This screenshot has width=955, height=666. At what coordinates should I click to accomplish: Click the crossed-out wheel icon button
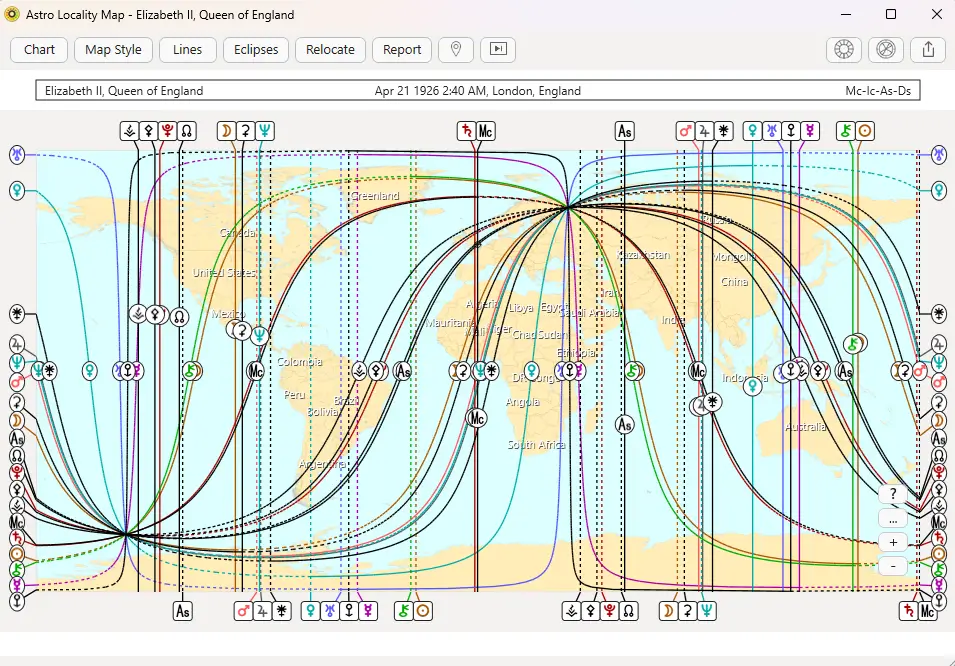click(x=886, y=49)
